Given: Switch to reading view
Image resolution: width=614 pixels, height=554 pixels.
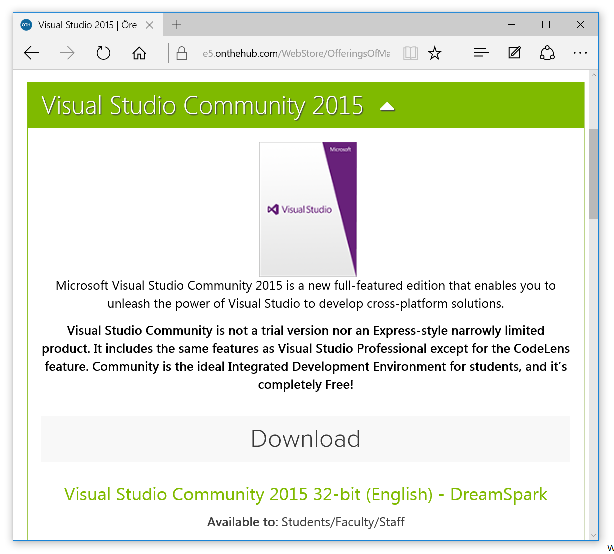Looking at the screenshot, I should pyautogui.click(x=410, y=53).
